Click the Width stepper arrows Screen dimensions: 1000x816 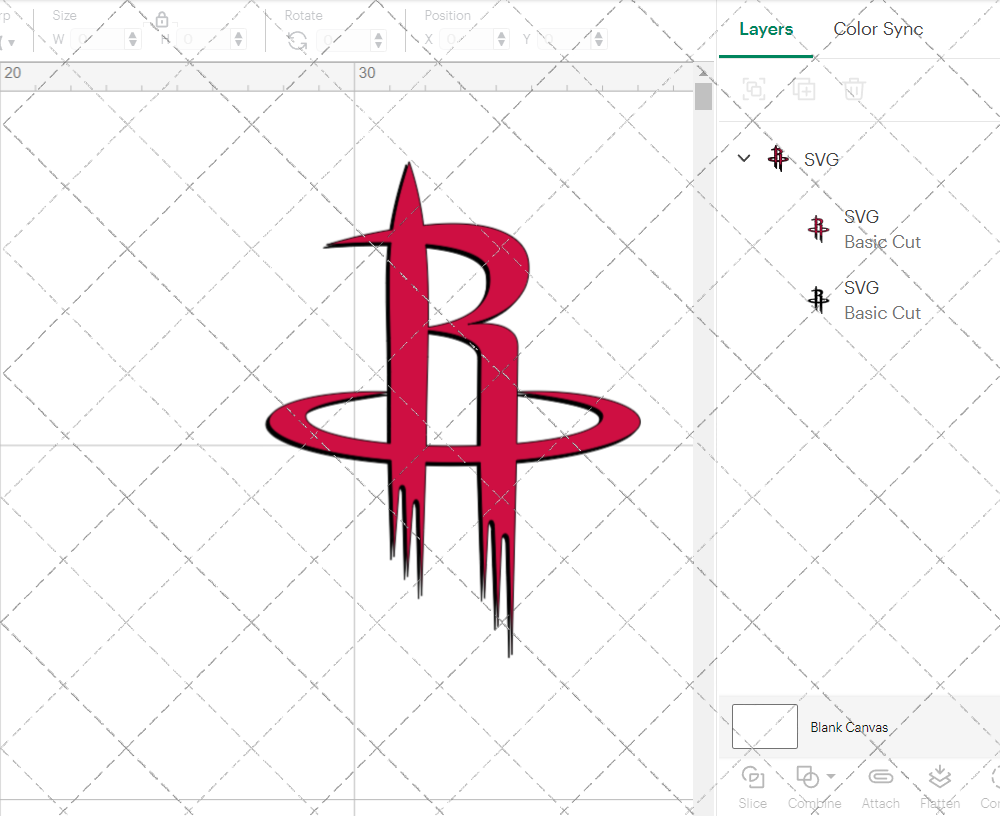(133, 40)
